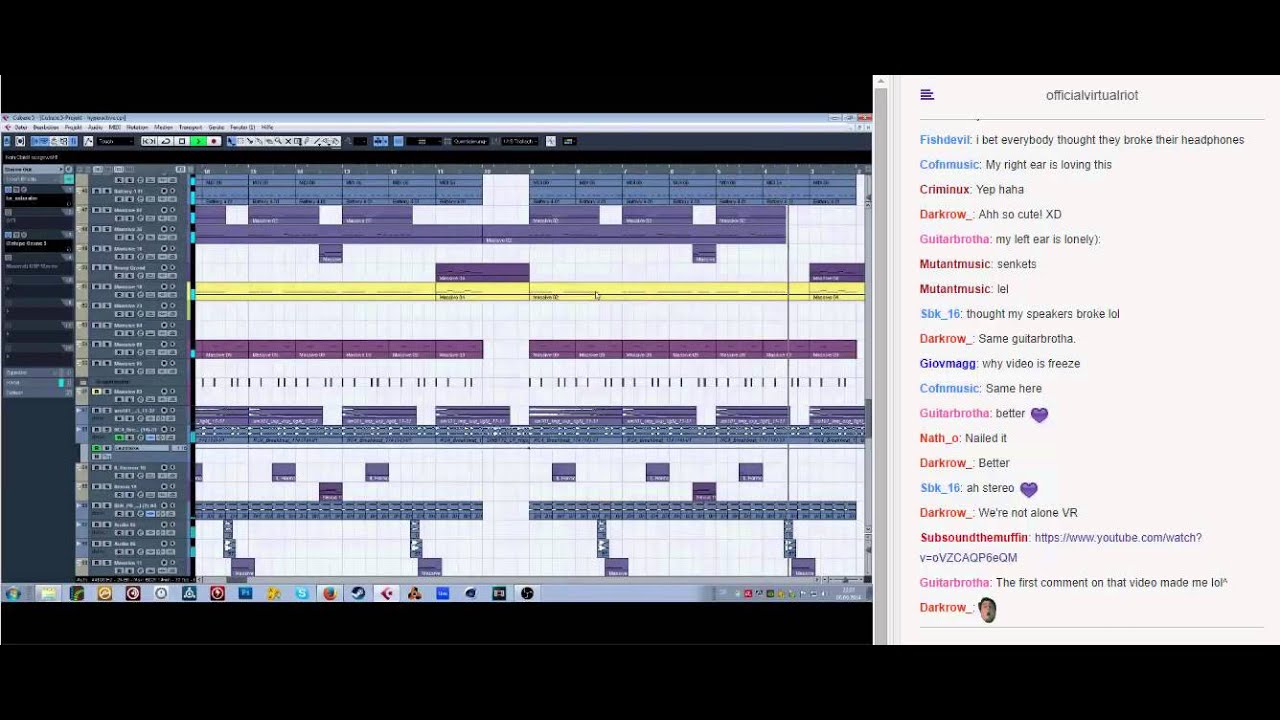
Task: Toggle the power button of first insert slot
Action: (8, 190)
